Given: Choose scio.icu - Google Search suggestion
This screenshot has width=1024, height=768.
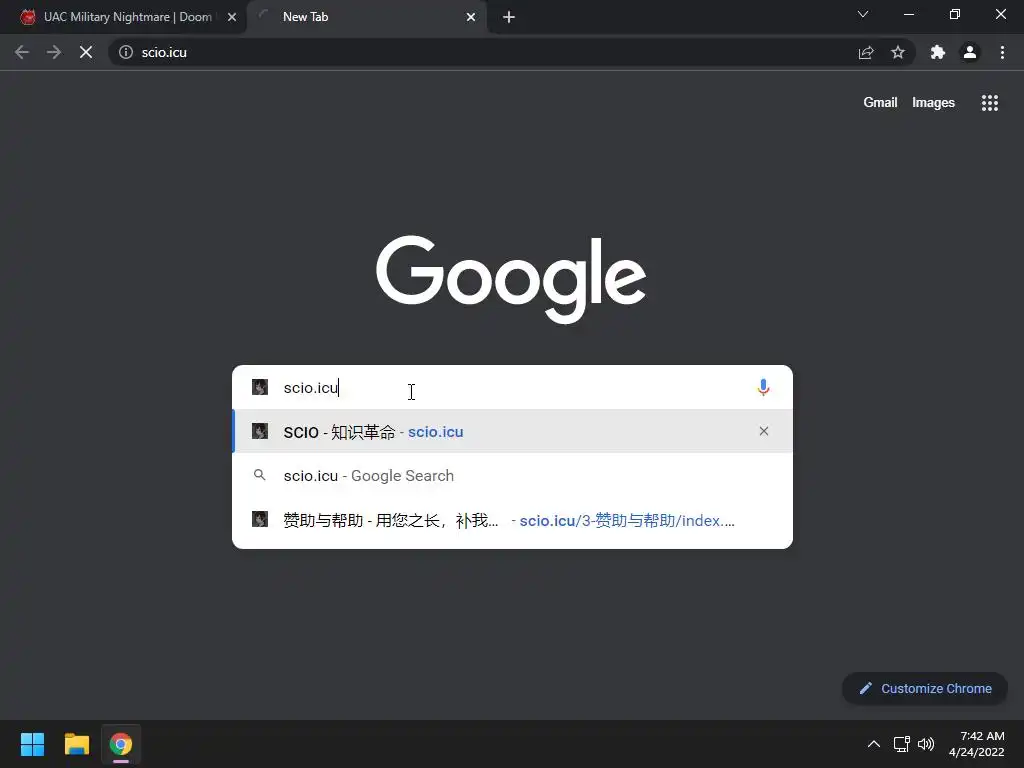Looking at the screenshot, I should pyautogui.click(x=513, y=475).
